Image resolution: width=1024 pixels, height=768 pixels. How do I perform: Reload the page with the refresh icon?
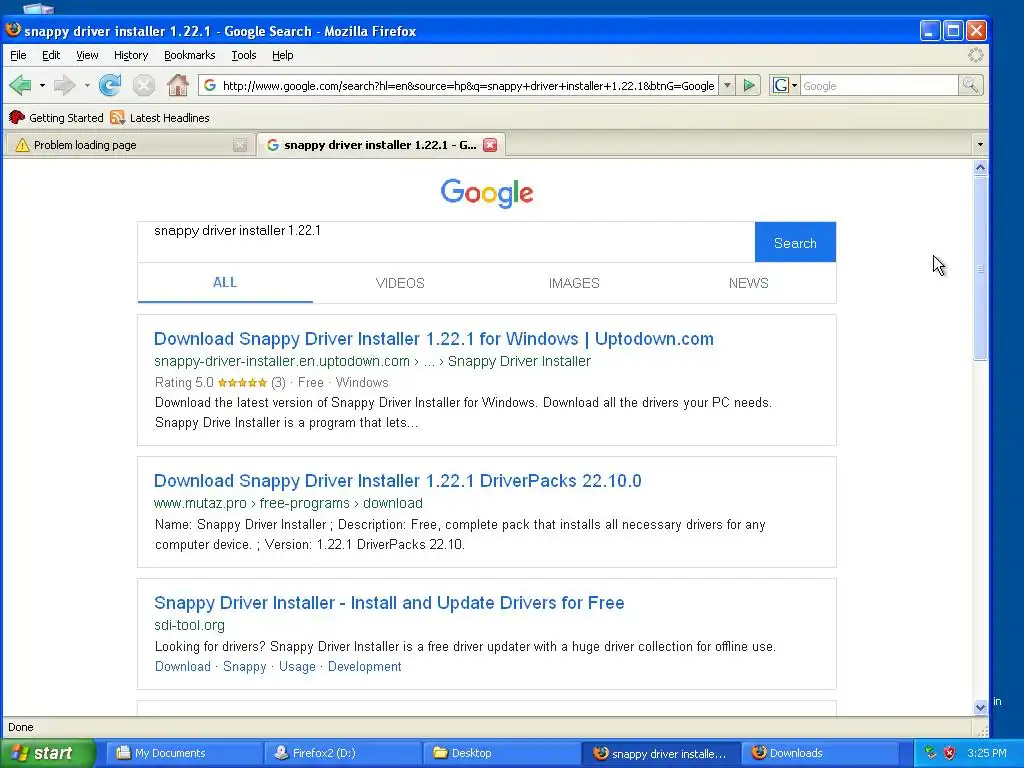coord(110,85)
